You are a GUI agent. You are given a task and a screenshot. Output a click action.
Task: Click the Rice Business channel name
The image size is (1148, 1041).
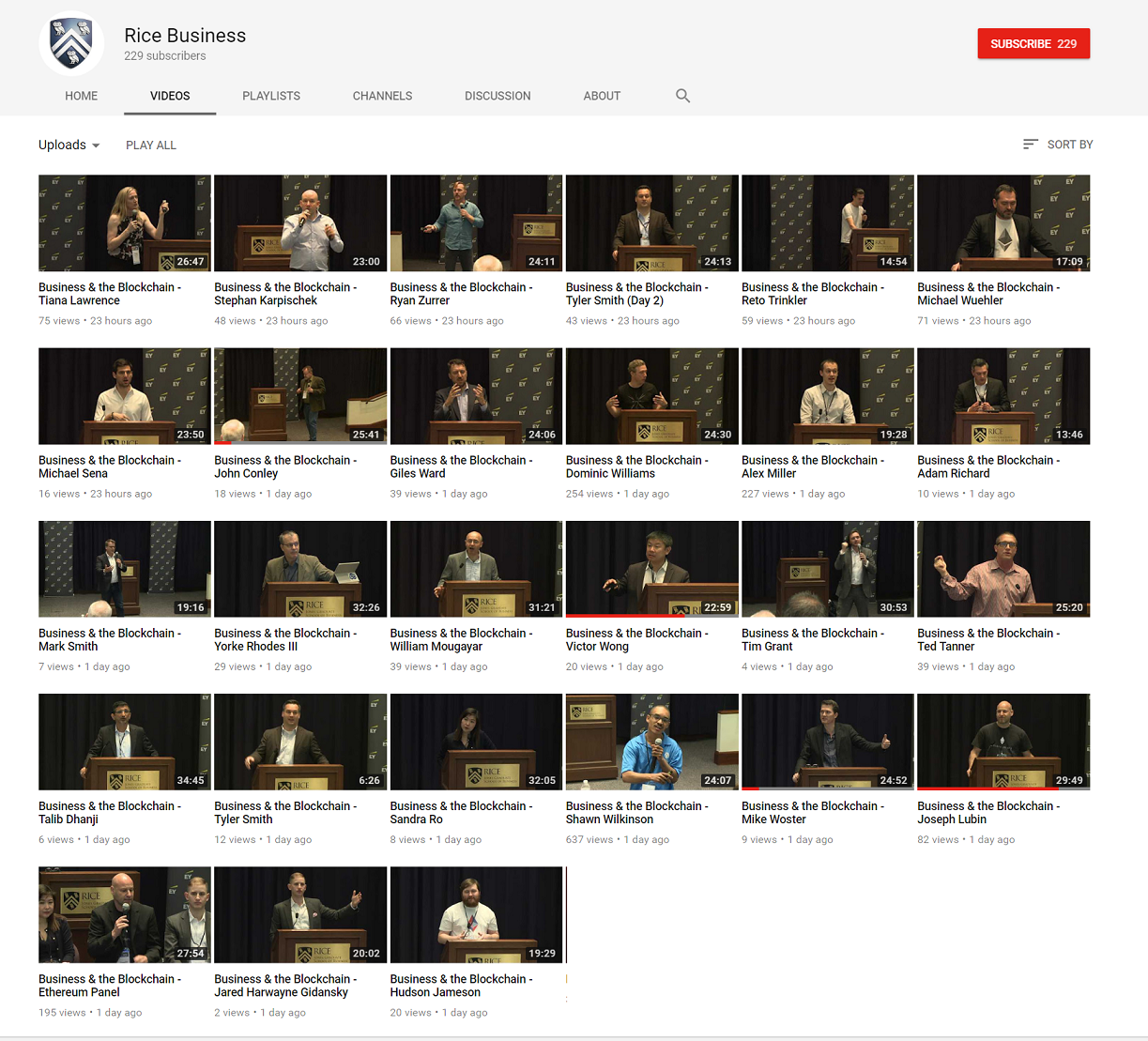click(185, 36)
